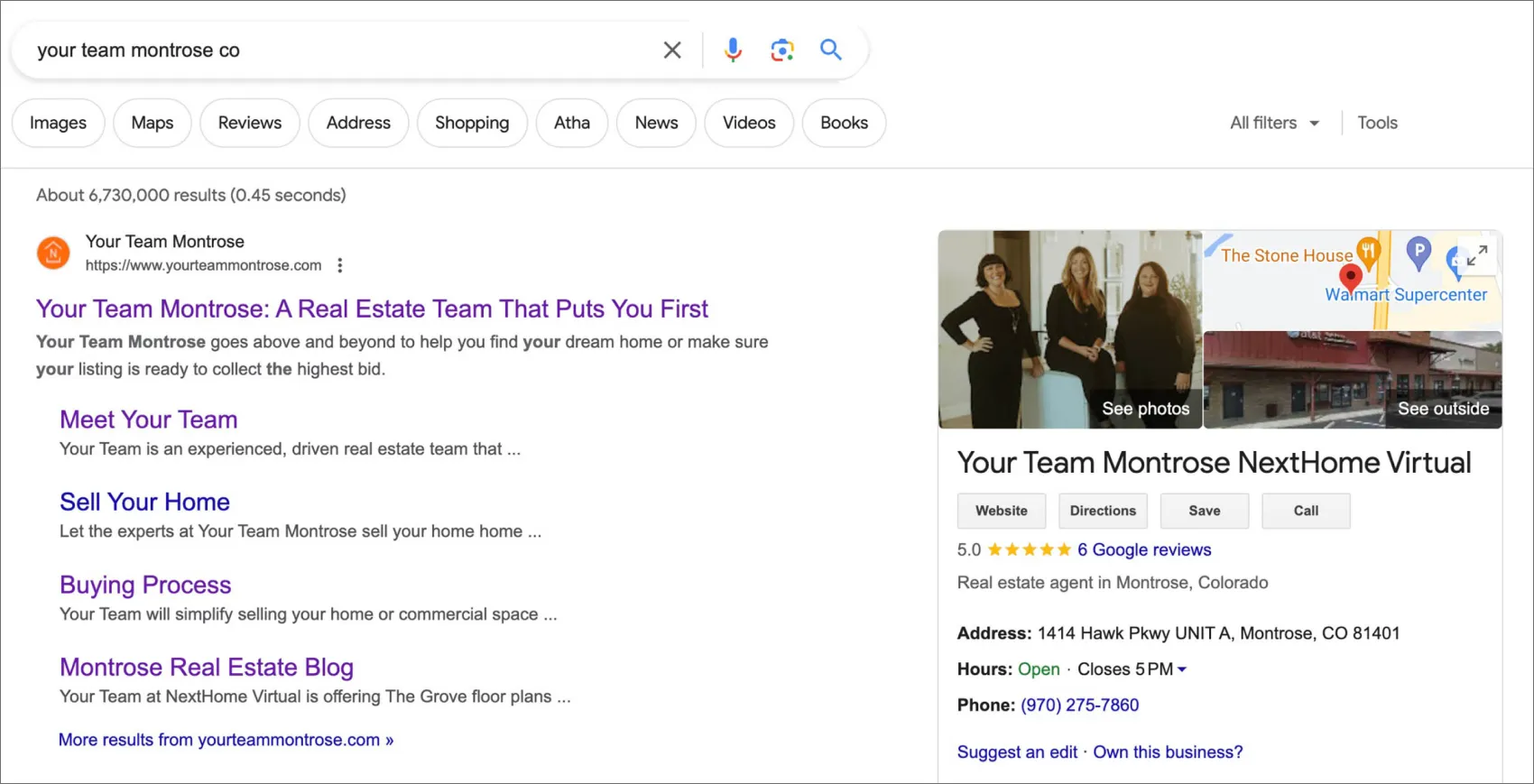1534x784 pixels.
Task: Open the three-dot menu beside yourteammontrose.com
Action: (x=340, y=265)
